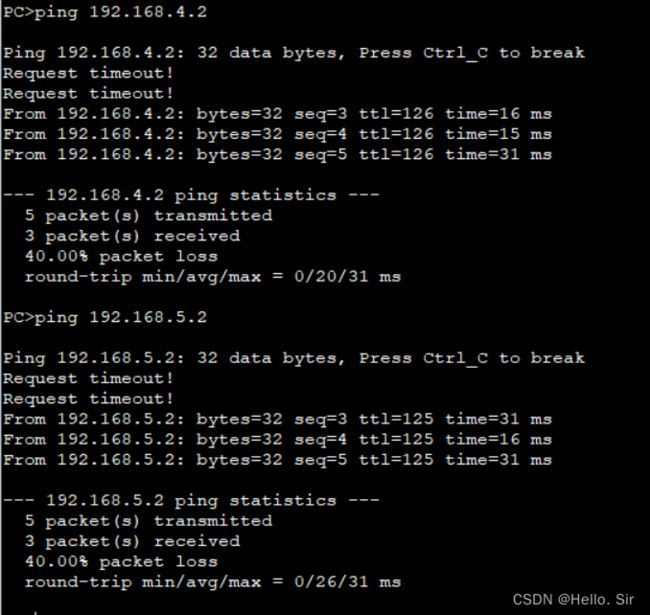650x615 pixels.
Task: Click the '192.168.4.2 ping statistics' header
Action: pyautogui.click(x=191, y=195)
